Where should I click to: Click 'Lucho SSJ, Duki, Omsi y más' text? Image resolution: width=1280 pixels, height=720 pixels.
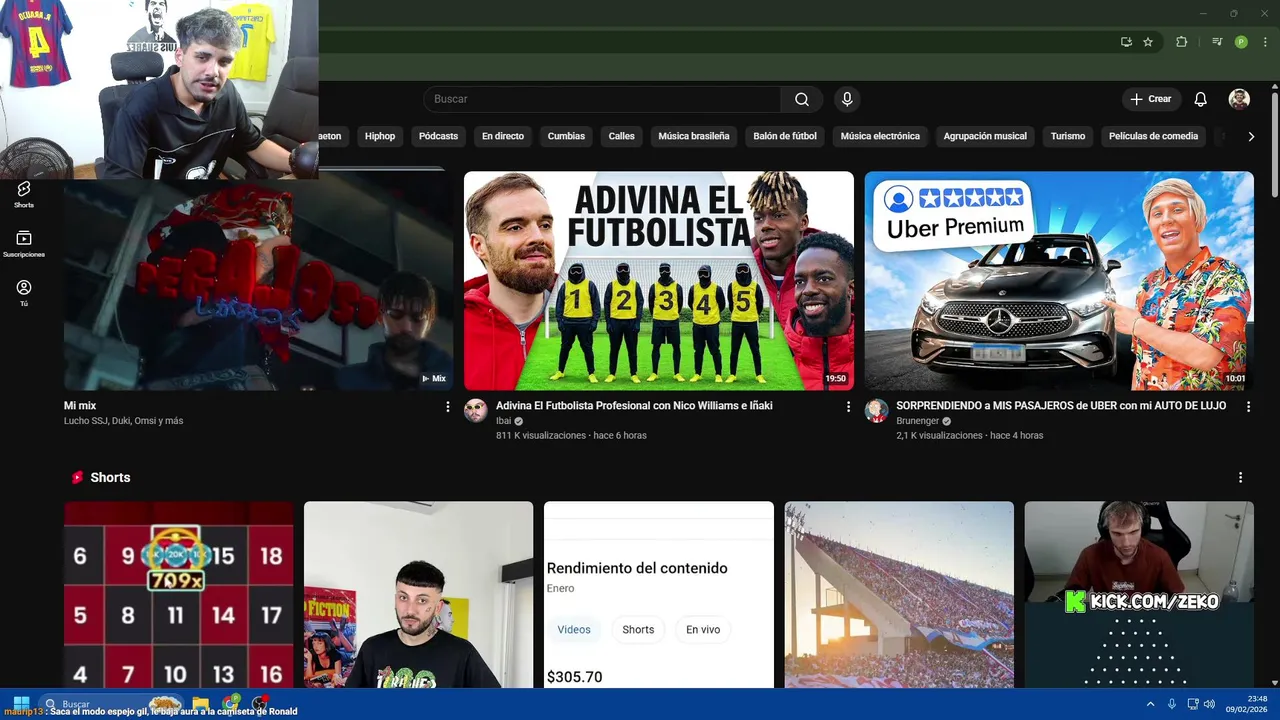(x=123, y=421)
